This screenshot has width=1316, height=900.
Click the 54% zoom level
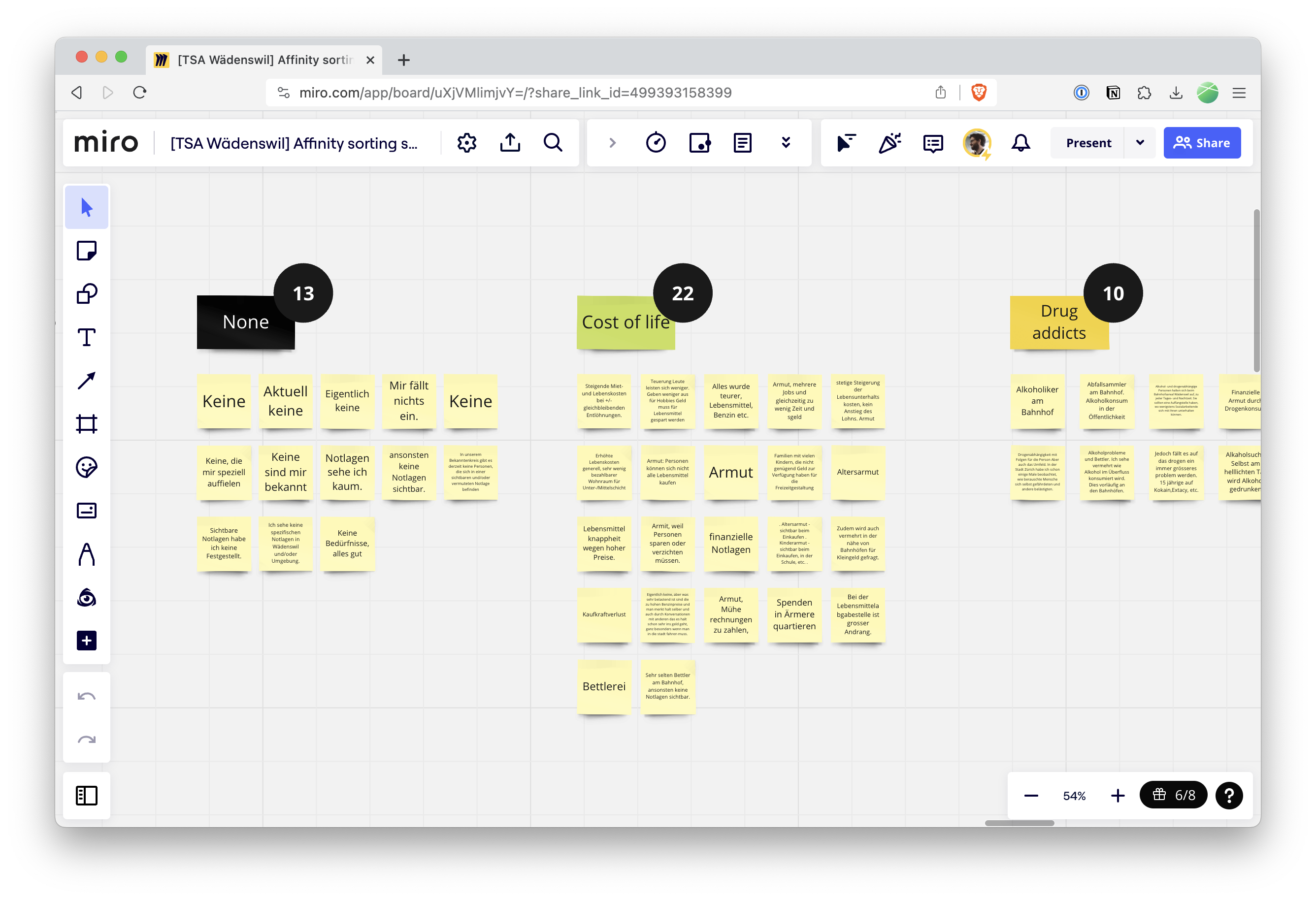(x=1074, y=795)
